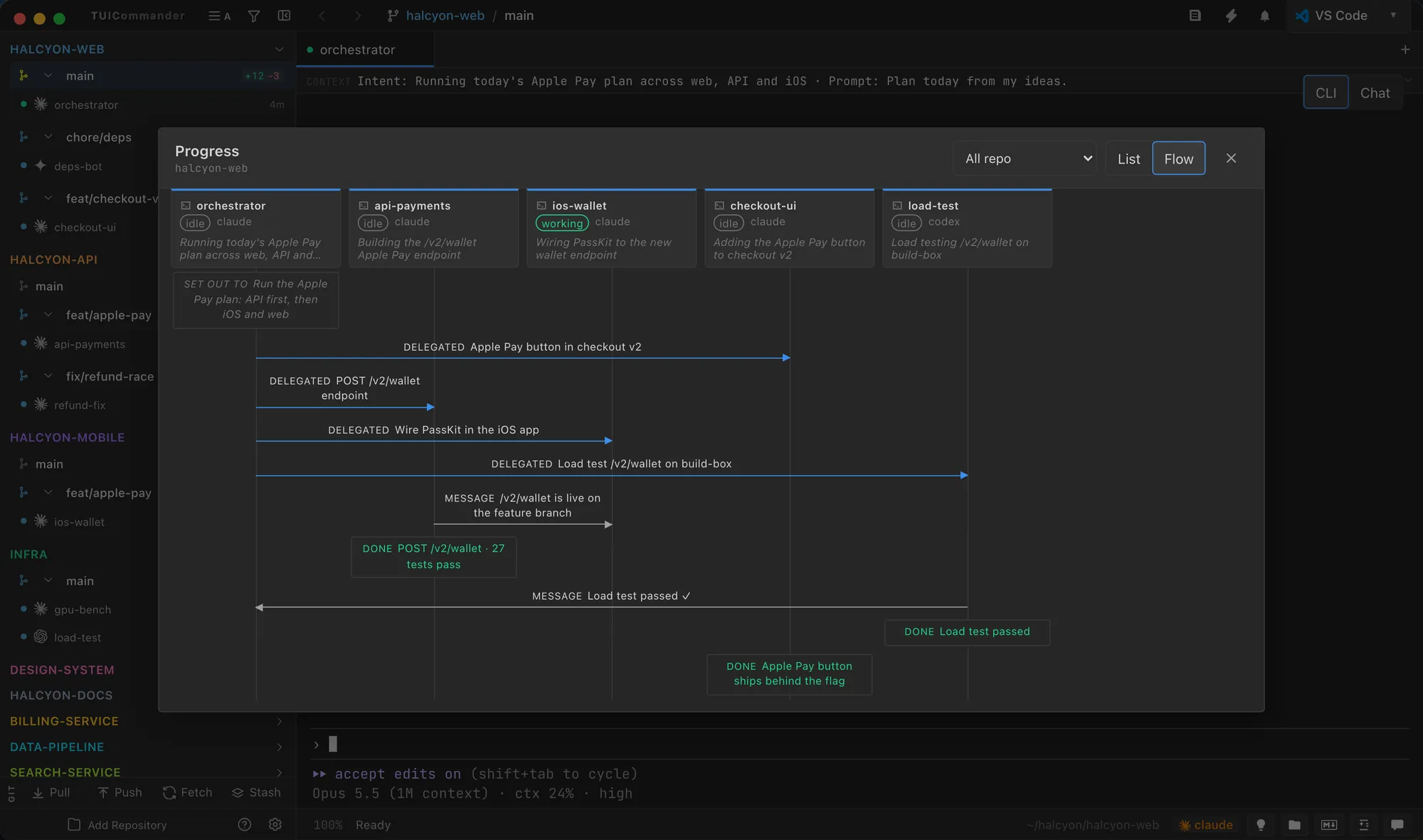1423x840 pixels.
Task: Go back with the left chevron arrow
Action: (x=322, y=16)
